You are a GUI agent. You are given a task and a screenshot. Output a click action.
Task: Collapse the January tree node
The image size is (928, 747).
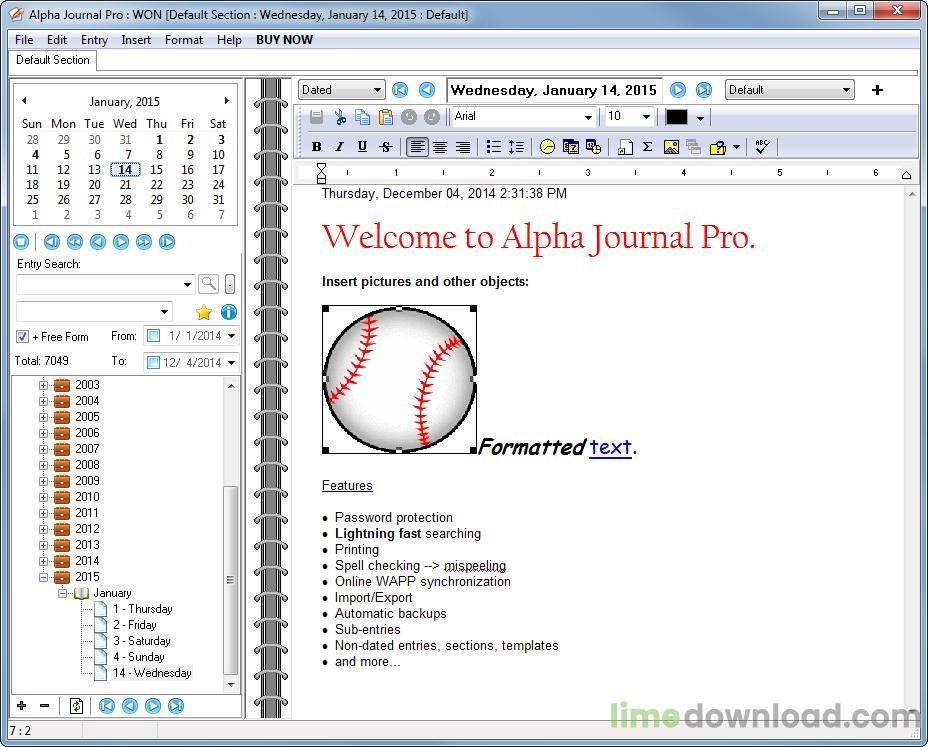coord(62,593)
